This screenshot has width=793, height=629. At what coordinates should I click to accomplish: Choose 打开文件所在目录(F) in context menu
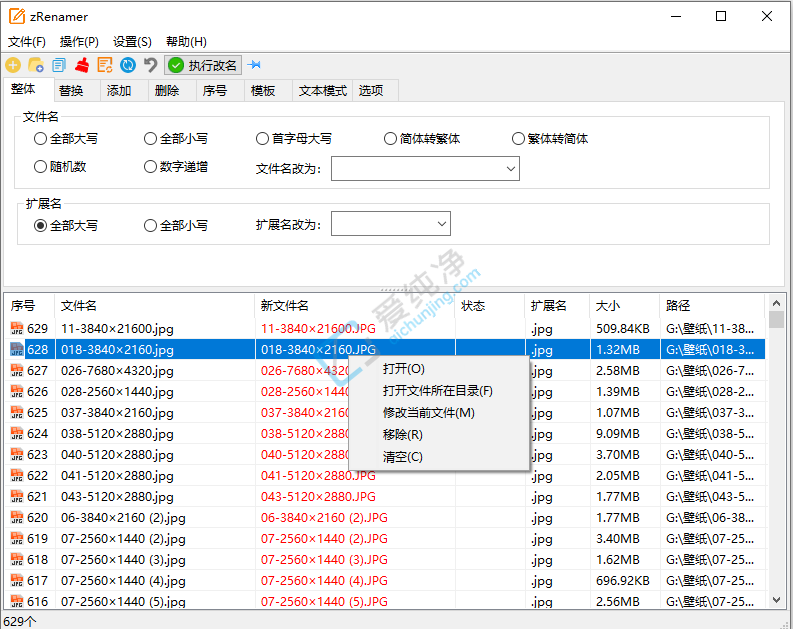pyautogui.click(x=439, y=391)
